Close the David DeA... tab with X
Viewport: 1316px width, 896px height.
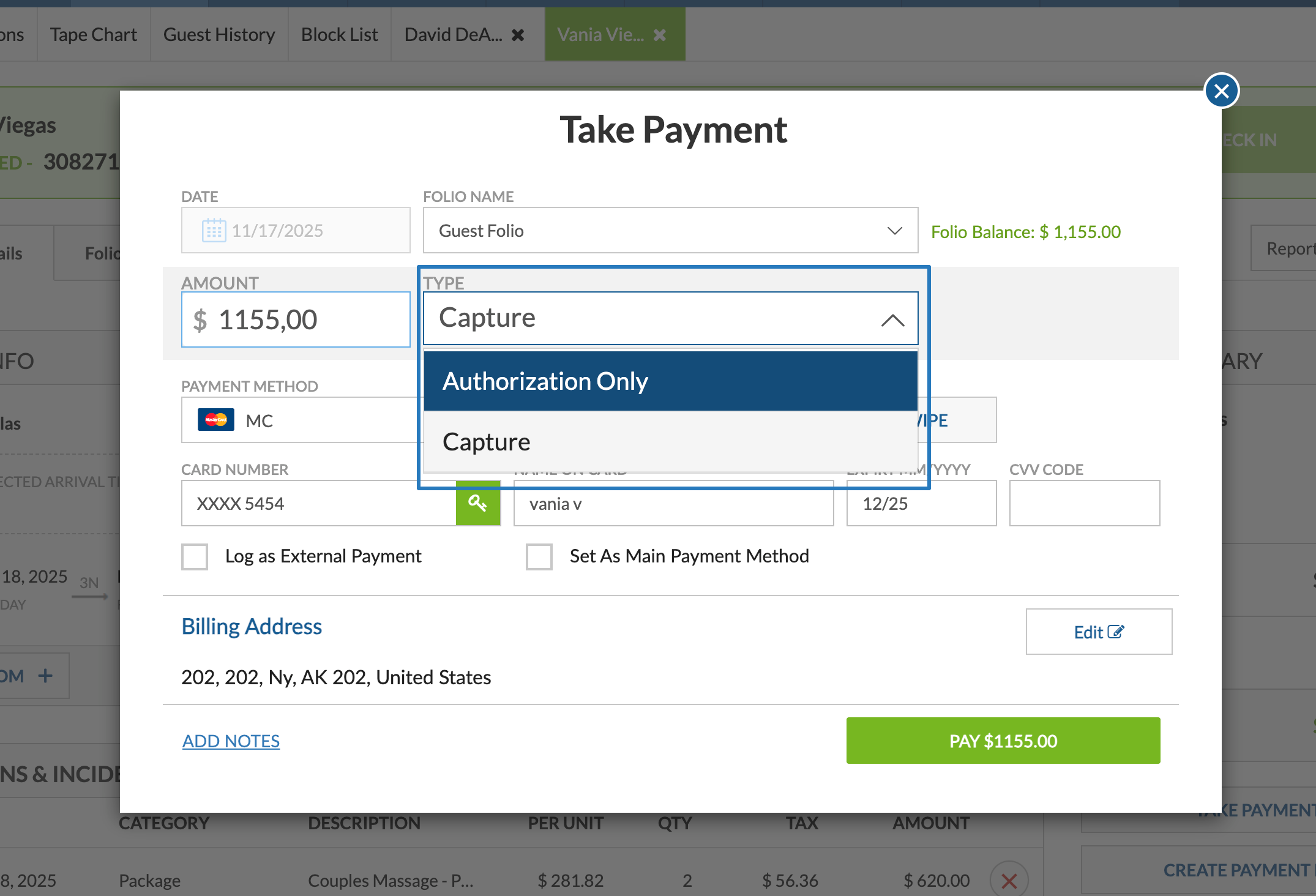click(x=518, y=35)
